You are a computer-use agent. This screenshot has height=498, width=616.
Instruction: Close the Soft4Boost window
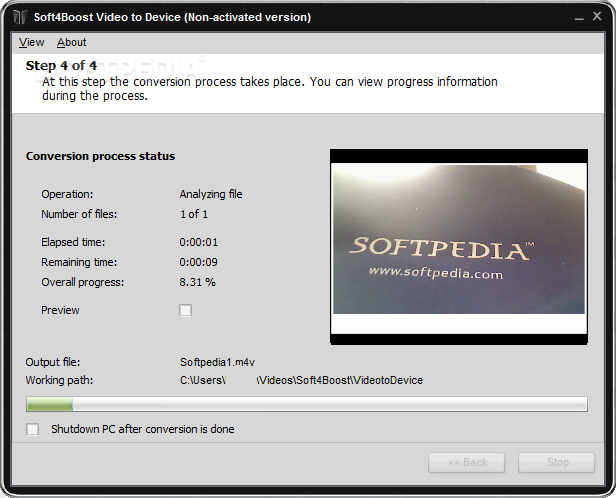point(597,16)
